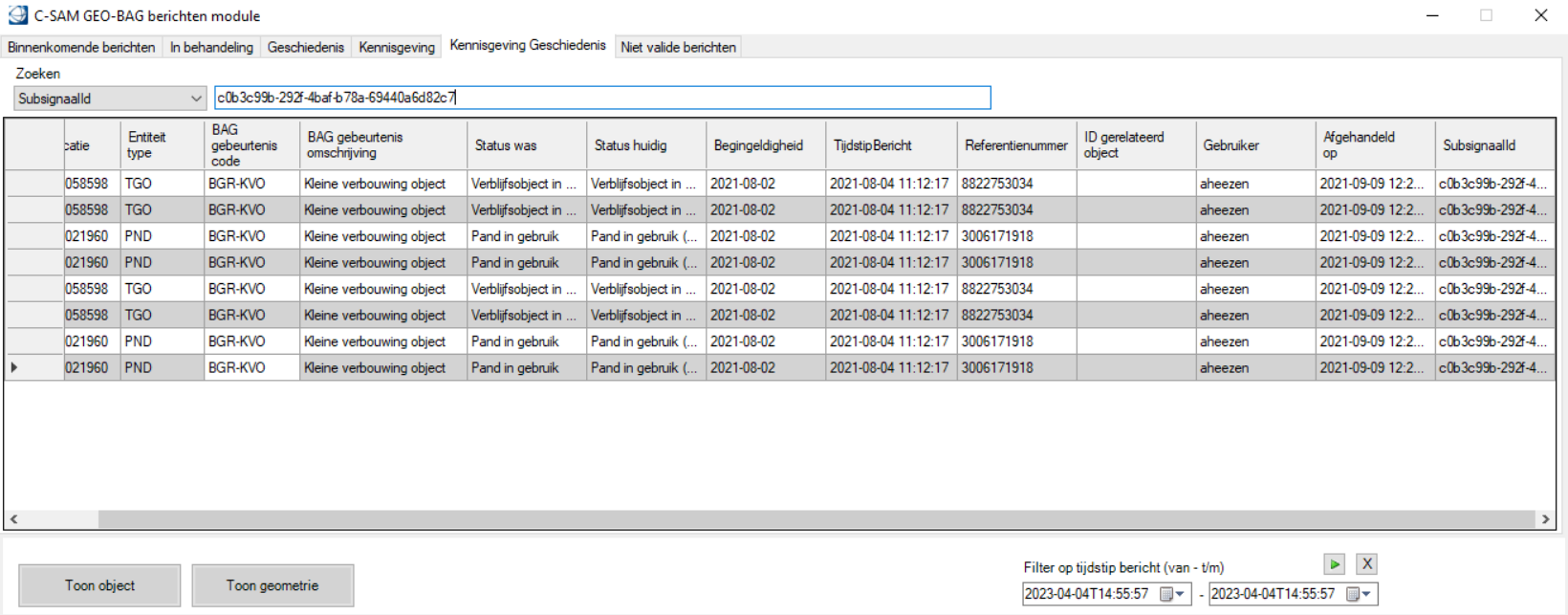
Task: Close the C-SAM GEO-BAG window
Action: (1541, 15)
